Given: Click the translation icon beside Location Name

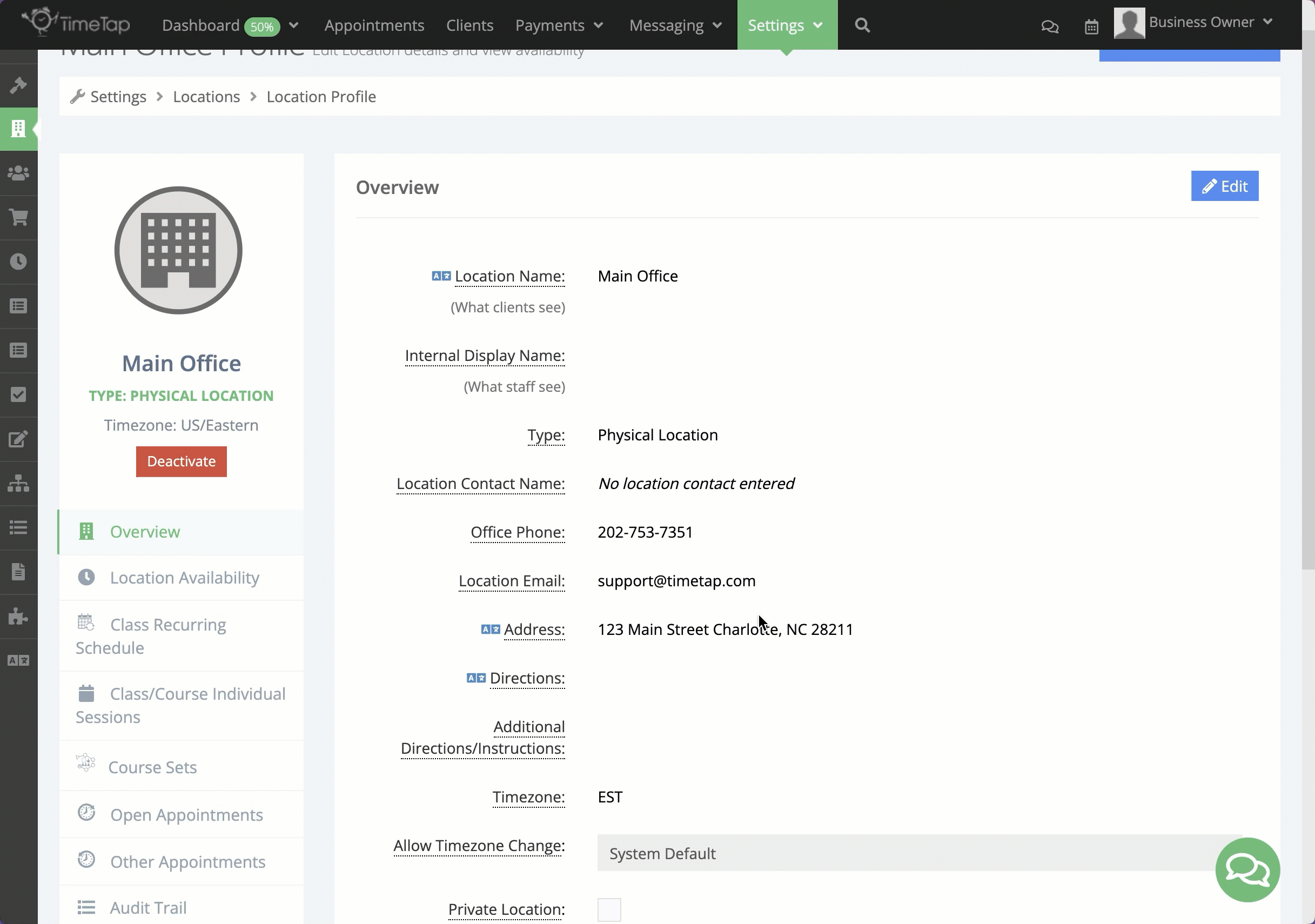Looking at the screenshot, I should coord(441,276).
